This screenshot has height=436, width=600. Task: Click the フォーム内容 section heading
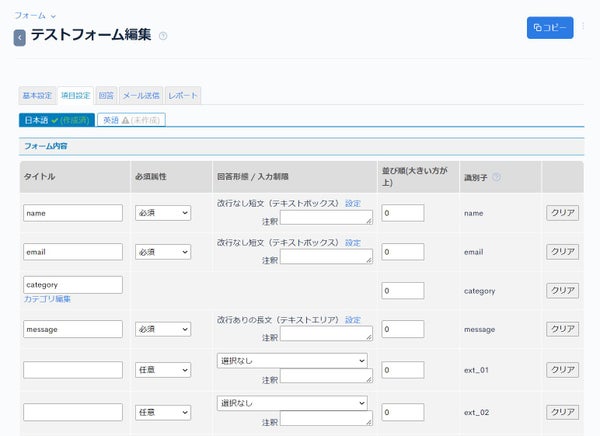pos(46,146)
